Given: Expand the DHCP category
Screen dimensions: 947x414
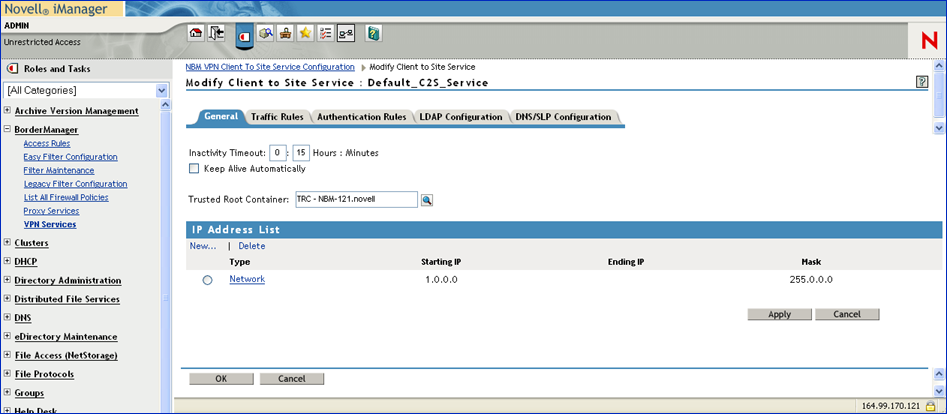Looking at the screenshot, I should (7, 261).
